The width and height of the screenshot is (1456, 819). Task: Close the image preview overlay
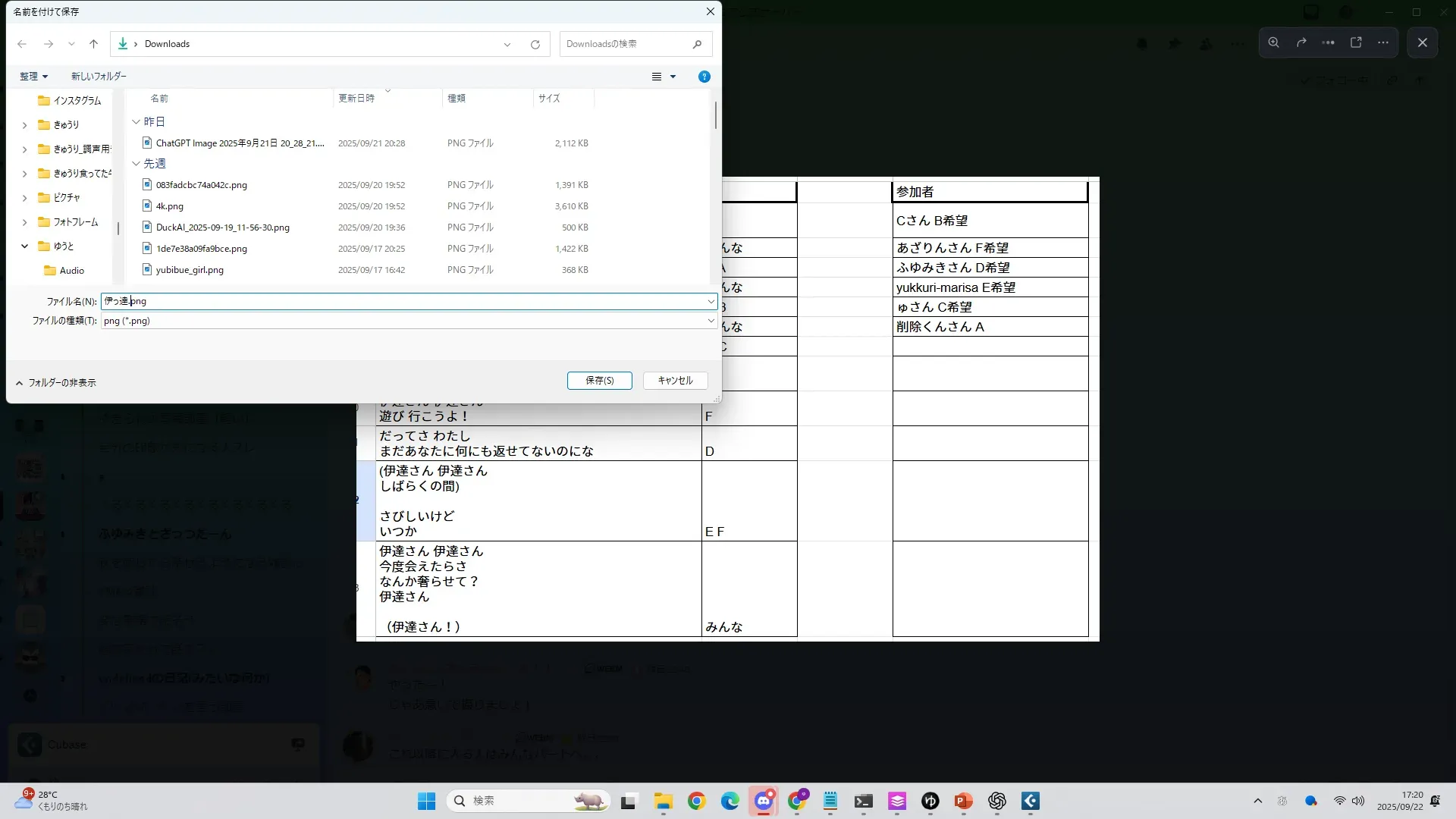click(x=1422, y=42)
